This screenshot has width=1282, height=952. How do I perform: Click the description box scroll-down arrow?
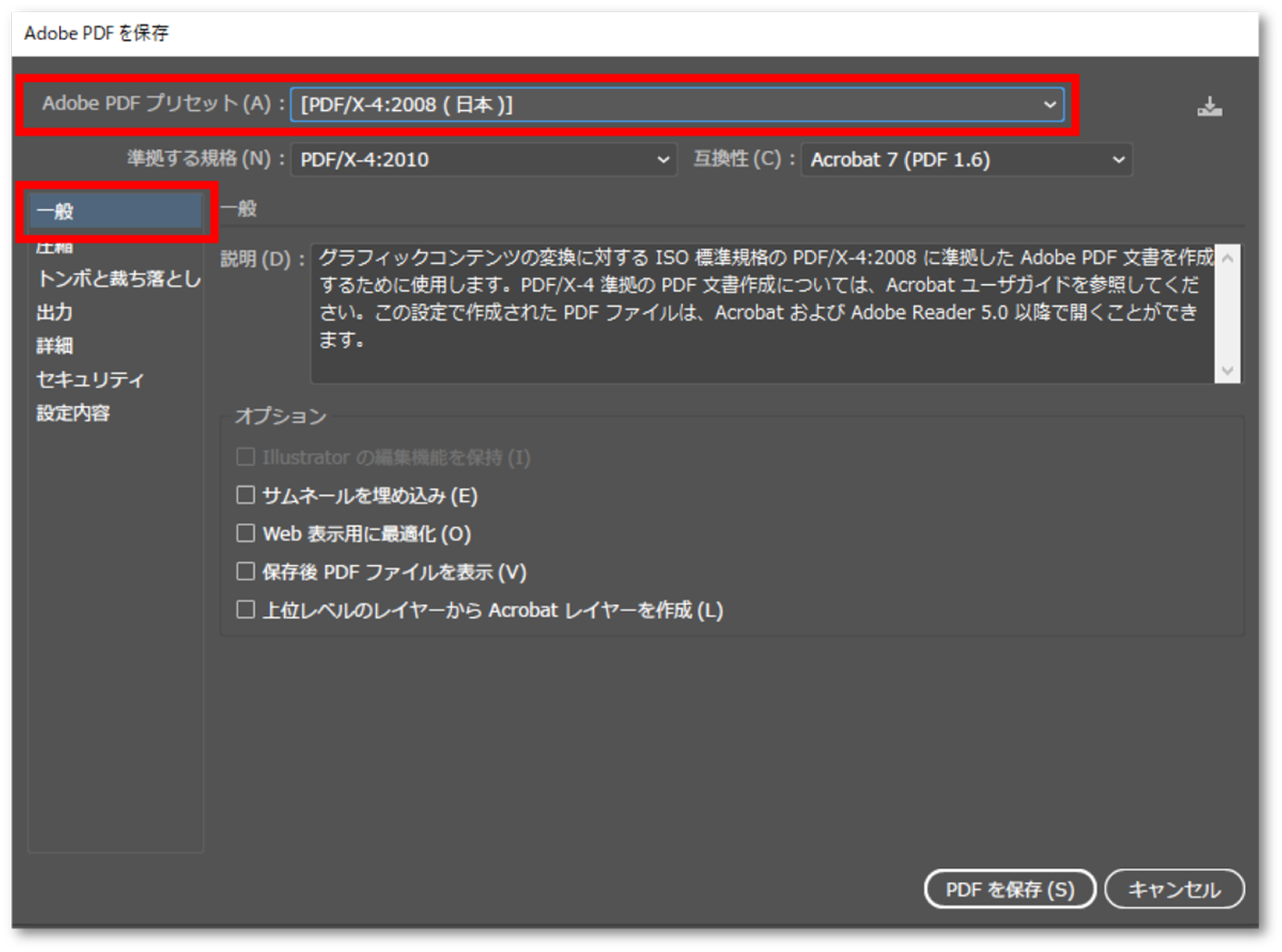pos(1227,369)
